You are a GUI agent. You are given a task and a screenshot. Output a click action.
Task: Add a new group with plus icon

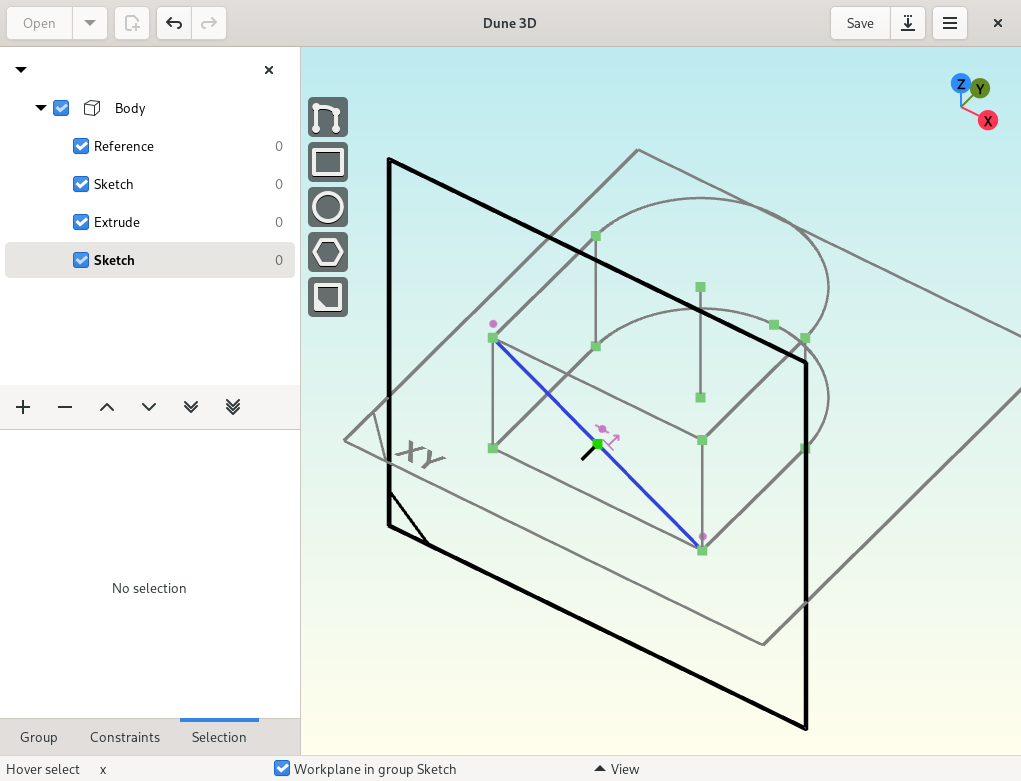pos(23,407)
